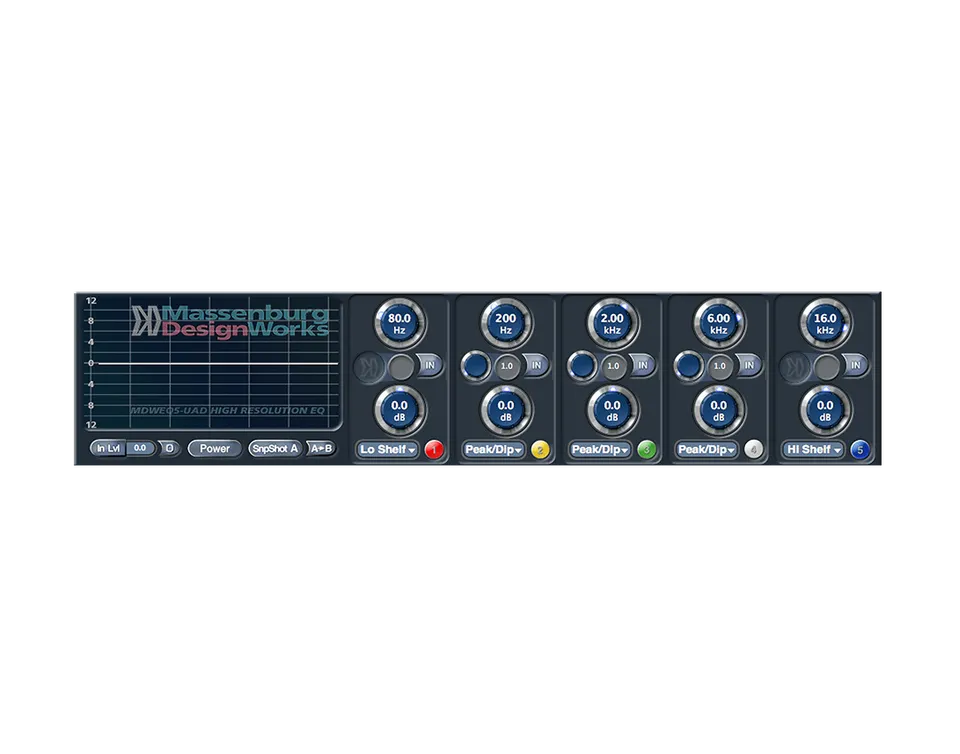The width and height of the screenshot is (960, 754).
Task: Click the 16.0 kHz frequency knob
Action: pyautogui.click(x=825, y=323)
